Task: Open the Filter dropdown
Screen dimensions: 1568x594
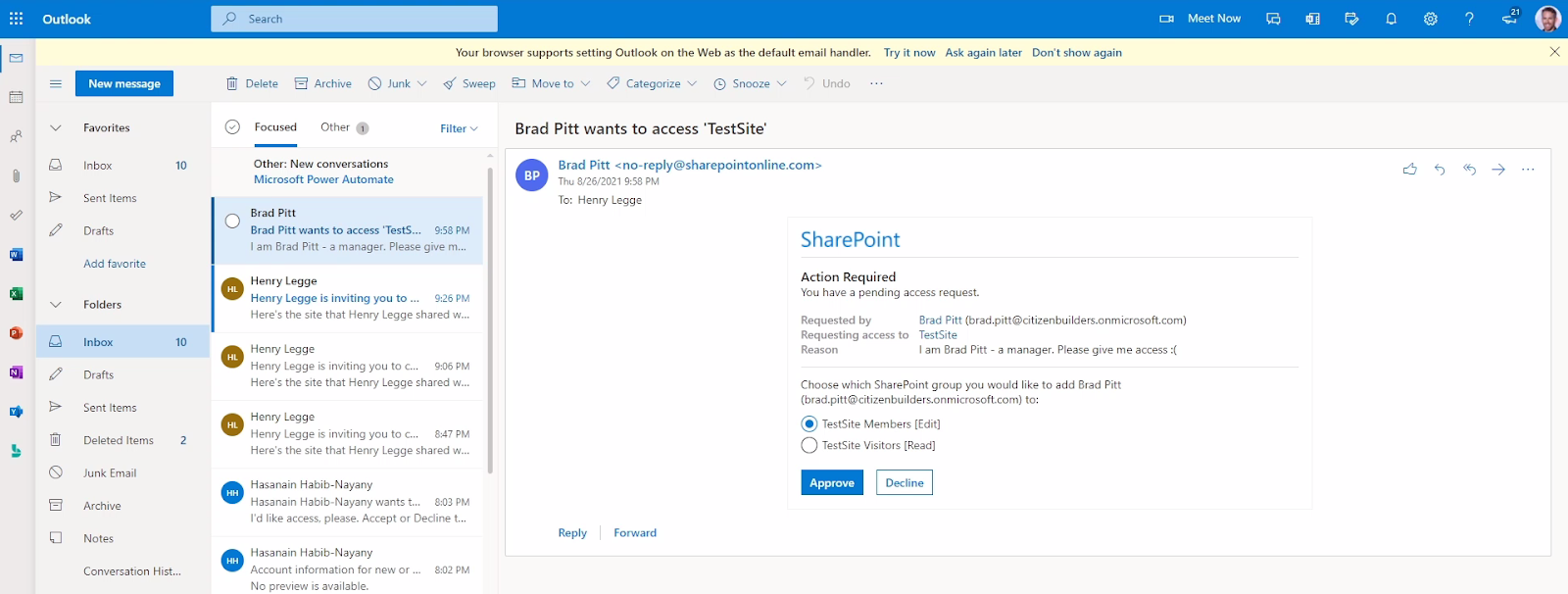Action: click(x=459, y=128)
